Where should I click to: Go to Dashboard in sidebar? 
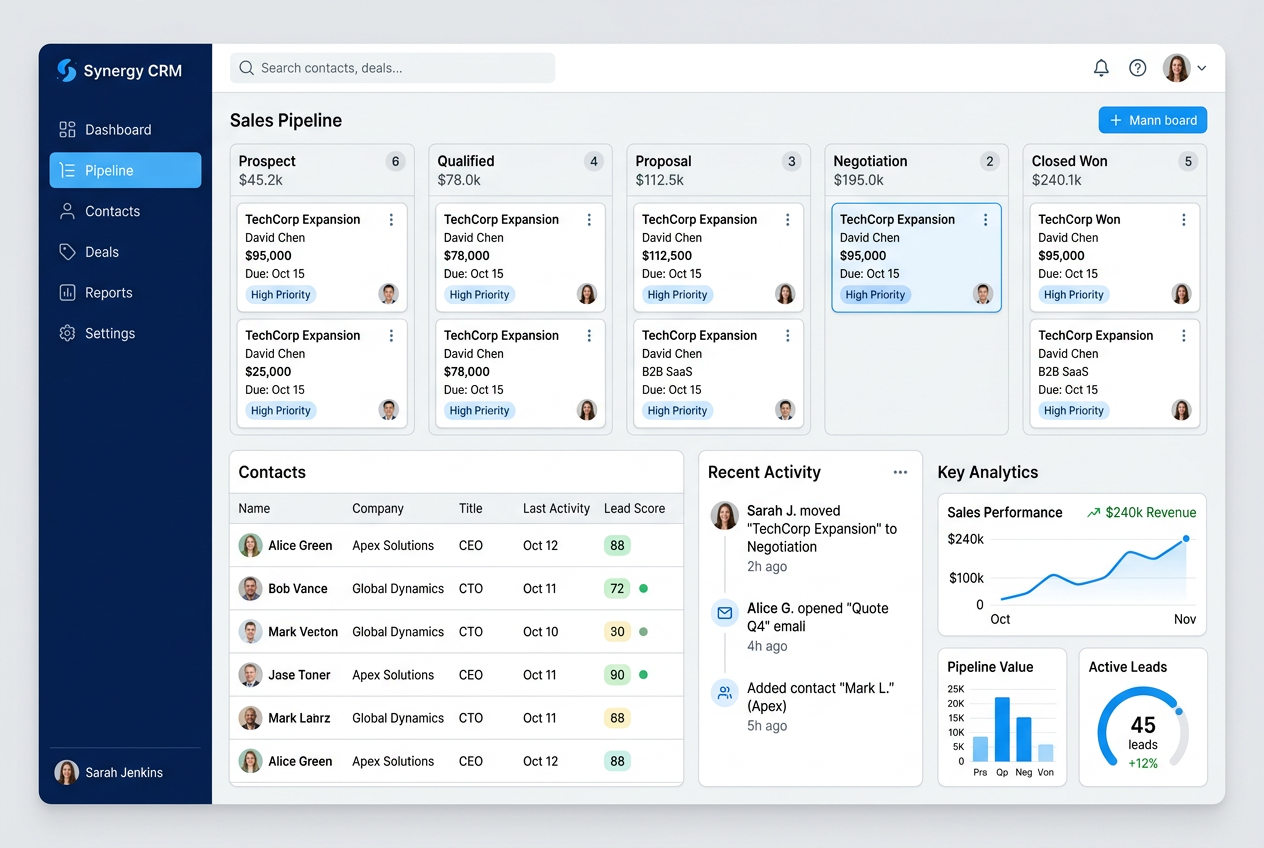(125, 129)
